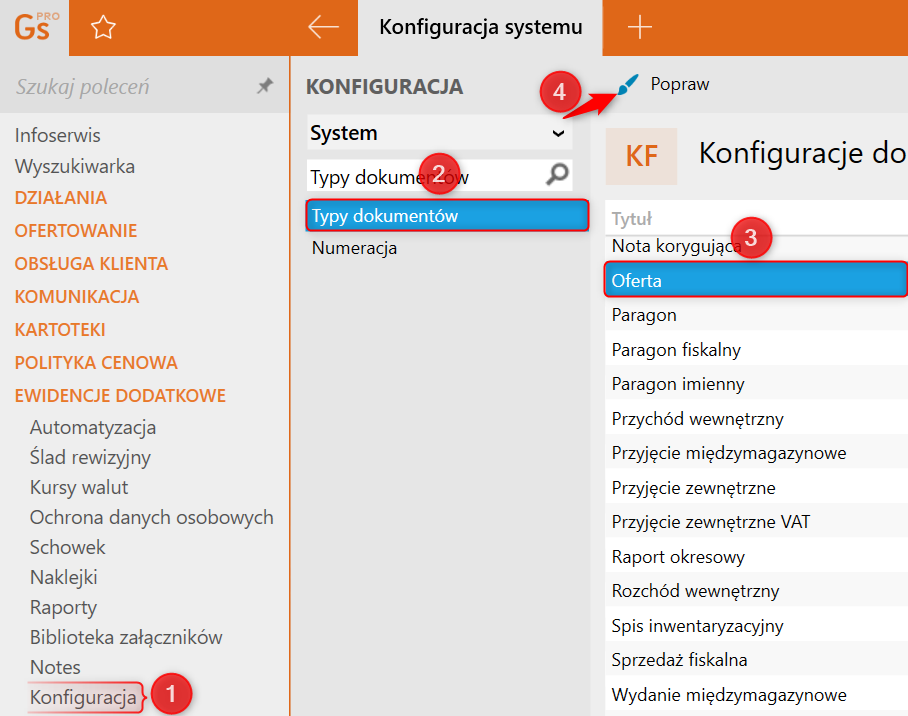Select the Paragon fiskalny row

756,350
